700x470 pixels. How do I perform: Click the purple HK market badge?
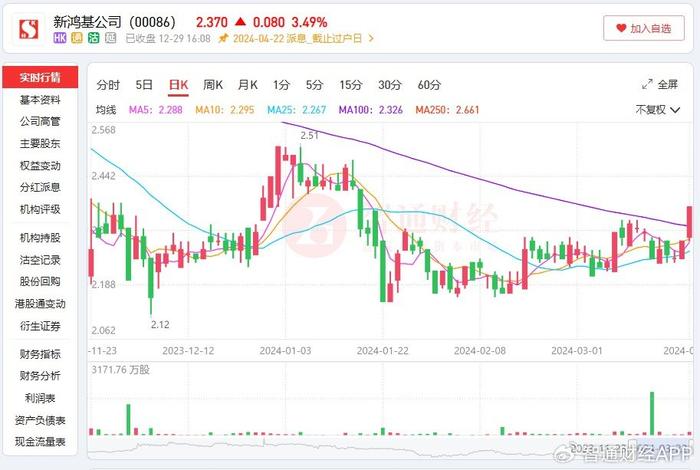click(x=59, y=38)
